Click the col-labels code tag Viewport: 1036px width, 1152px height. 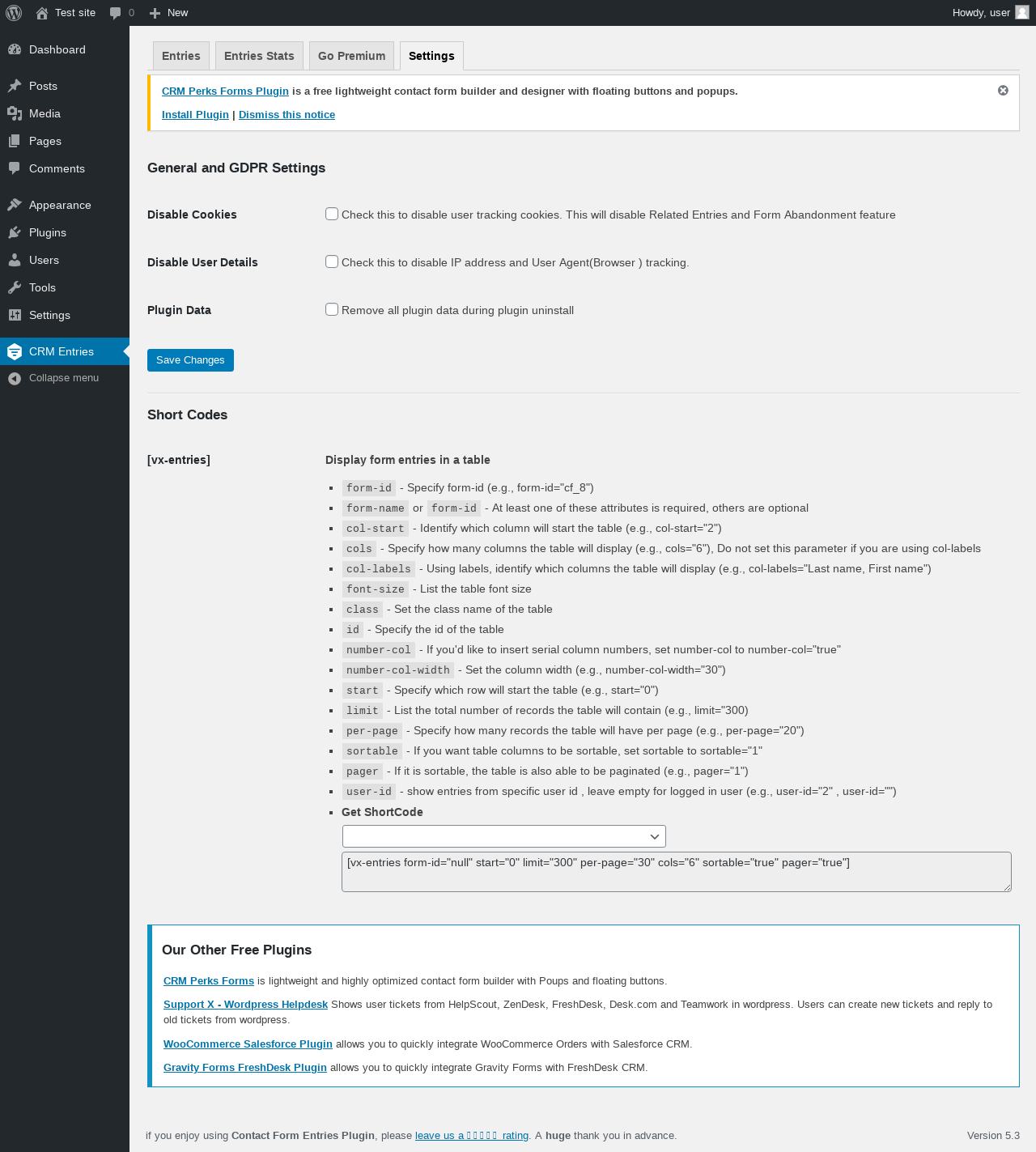coord(379,569)
